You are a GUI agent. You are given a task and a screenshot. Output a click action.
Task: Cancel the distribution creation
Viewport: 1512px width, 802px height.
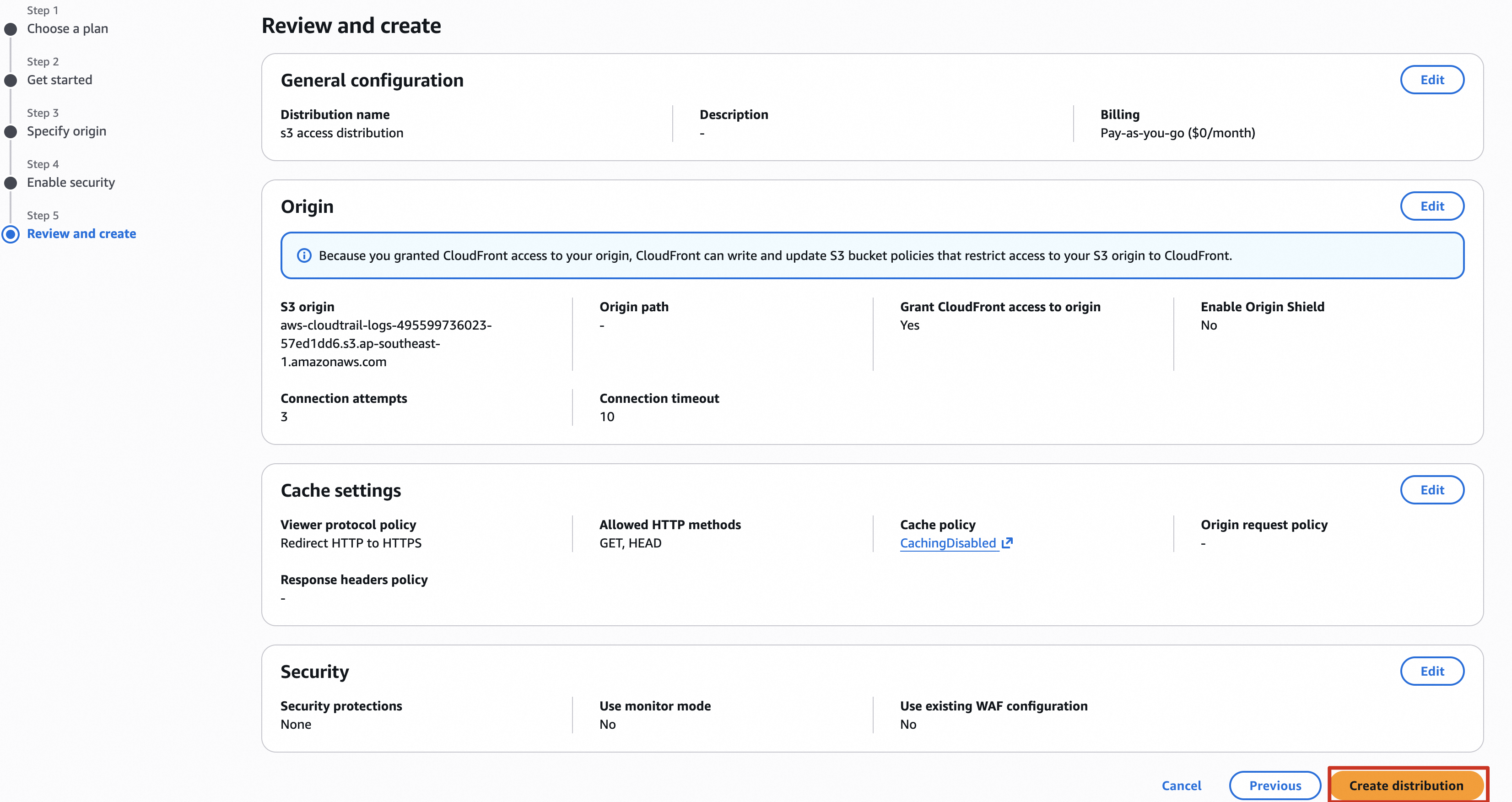[x=1181, y=786]
